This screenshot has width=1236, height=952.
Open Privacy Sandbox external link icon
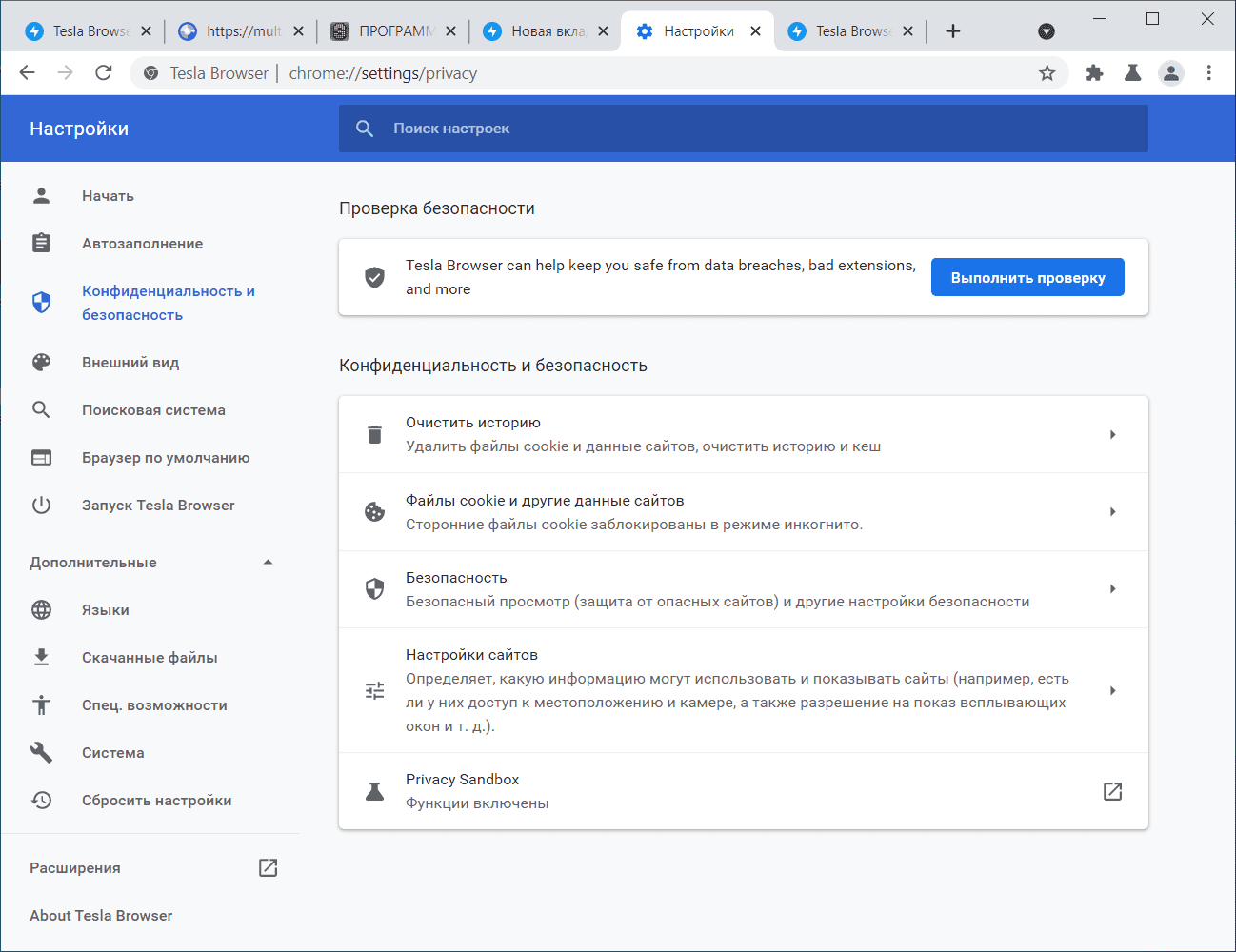[x=1112, y=791]
